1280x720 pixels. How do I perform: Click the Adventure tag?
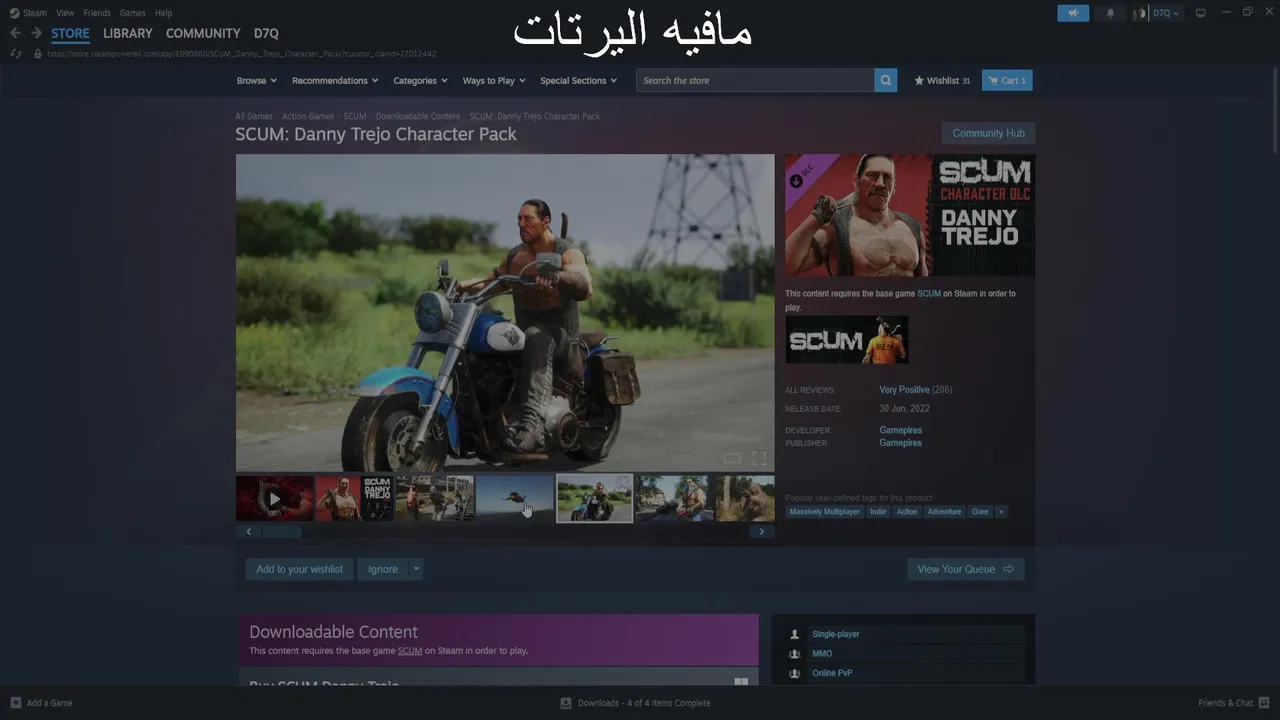[x=944, y=512]
